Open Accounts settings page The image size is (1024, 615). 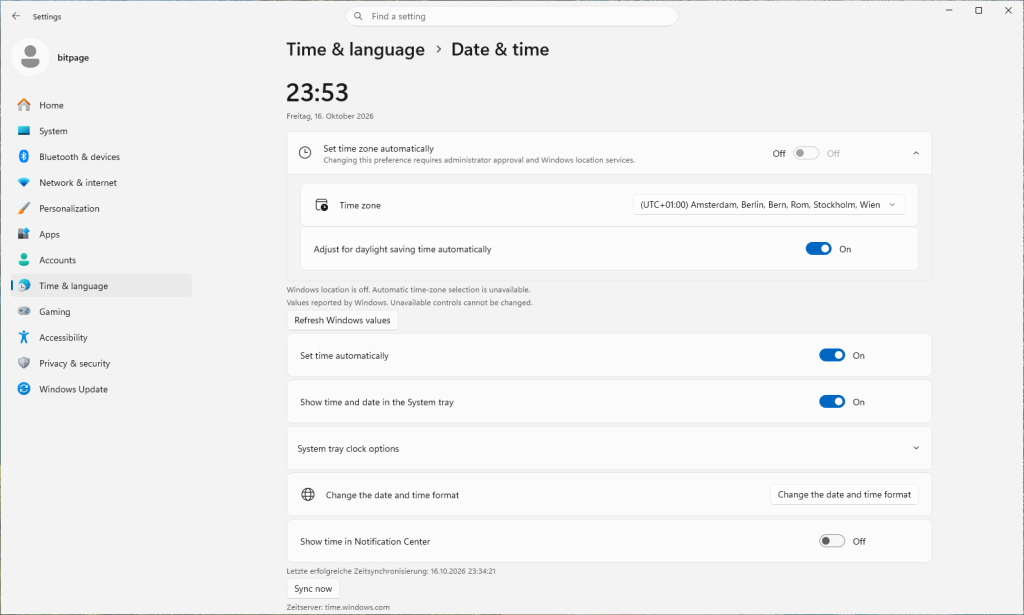pos(101,260)
